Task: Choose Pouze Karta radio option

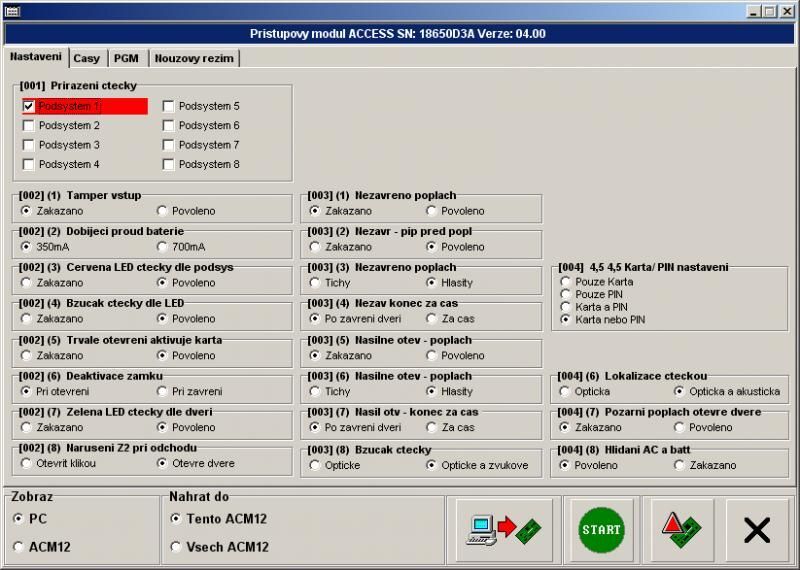Action: pos(566,282)
